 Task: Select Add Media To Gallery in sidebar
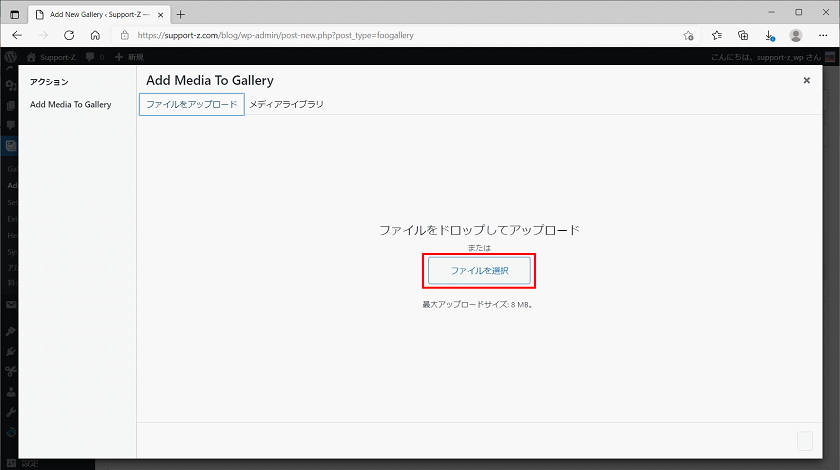71,104
